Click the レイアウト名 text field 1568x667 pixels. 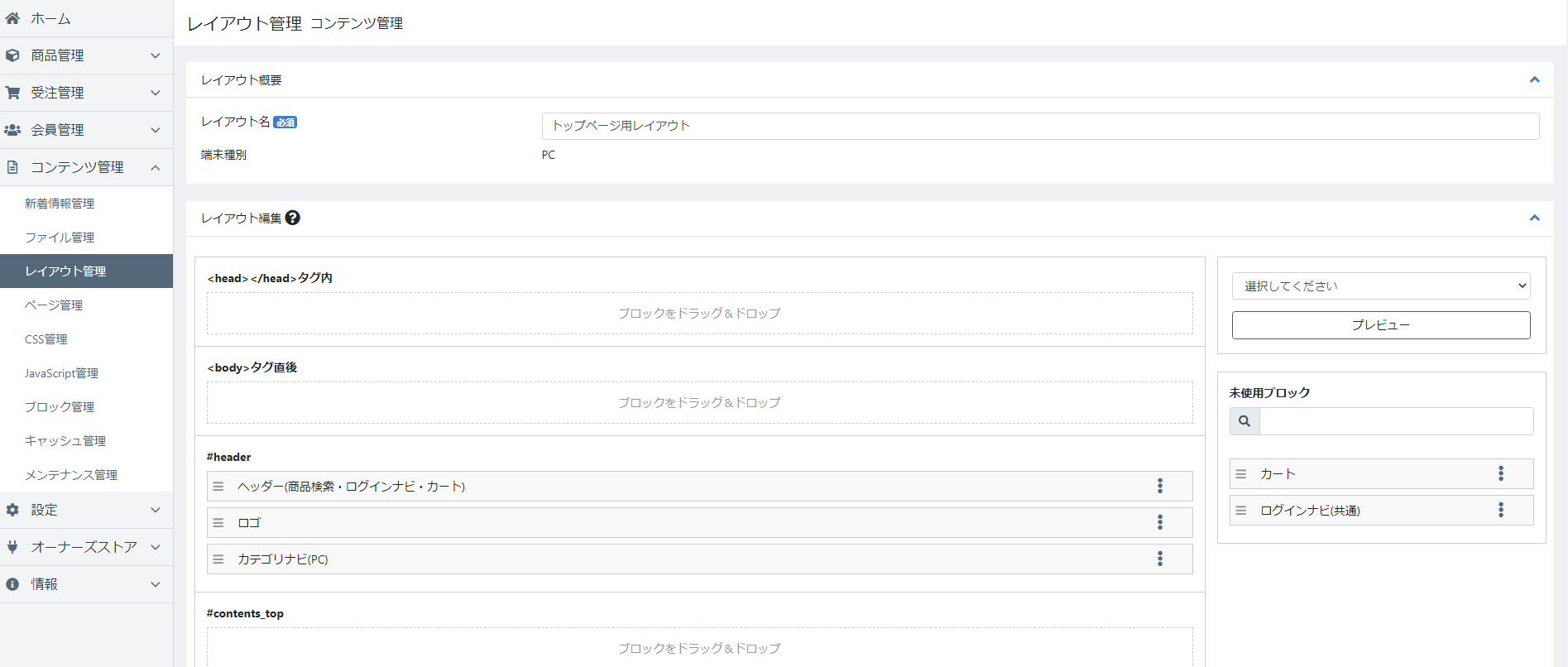[1040, 126]
